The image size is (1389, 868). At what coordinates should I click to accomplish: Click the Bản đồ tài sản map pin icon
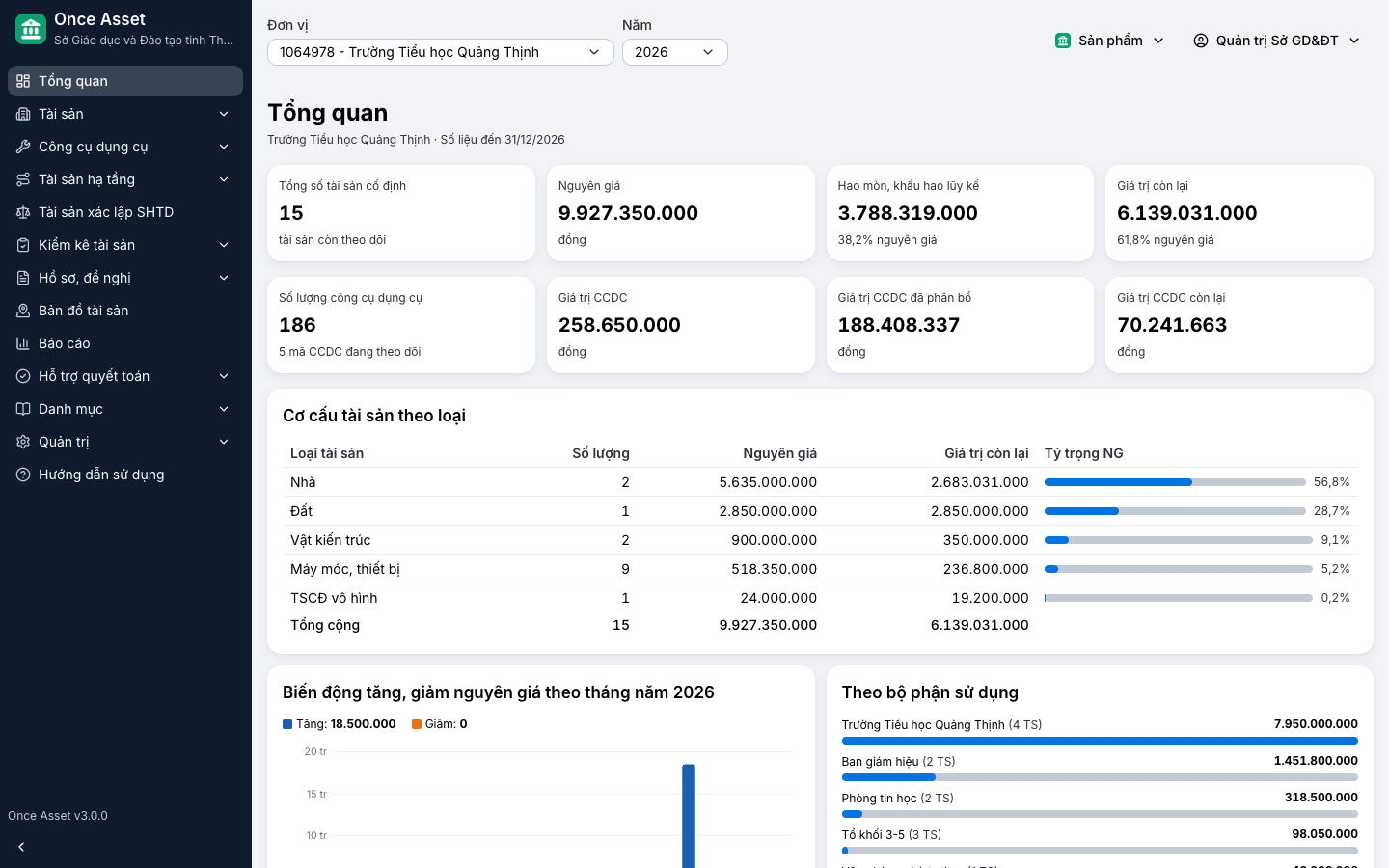tap(23, 311)
